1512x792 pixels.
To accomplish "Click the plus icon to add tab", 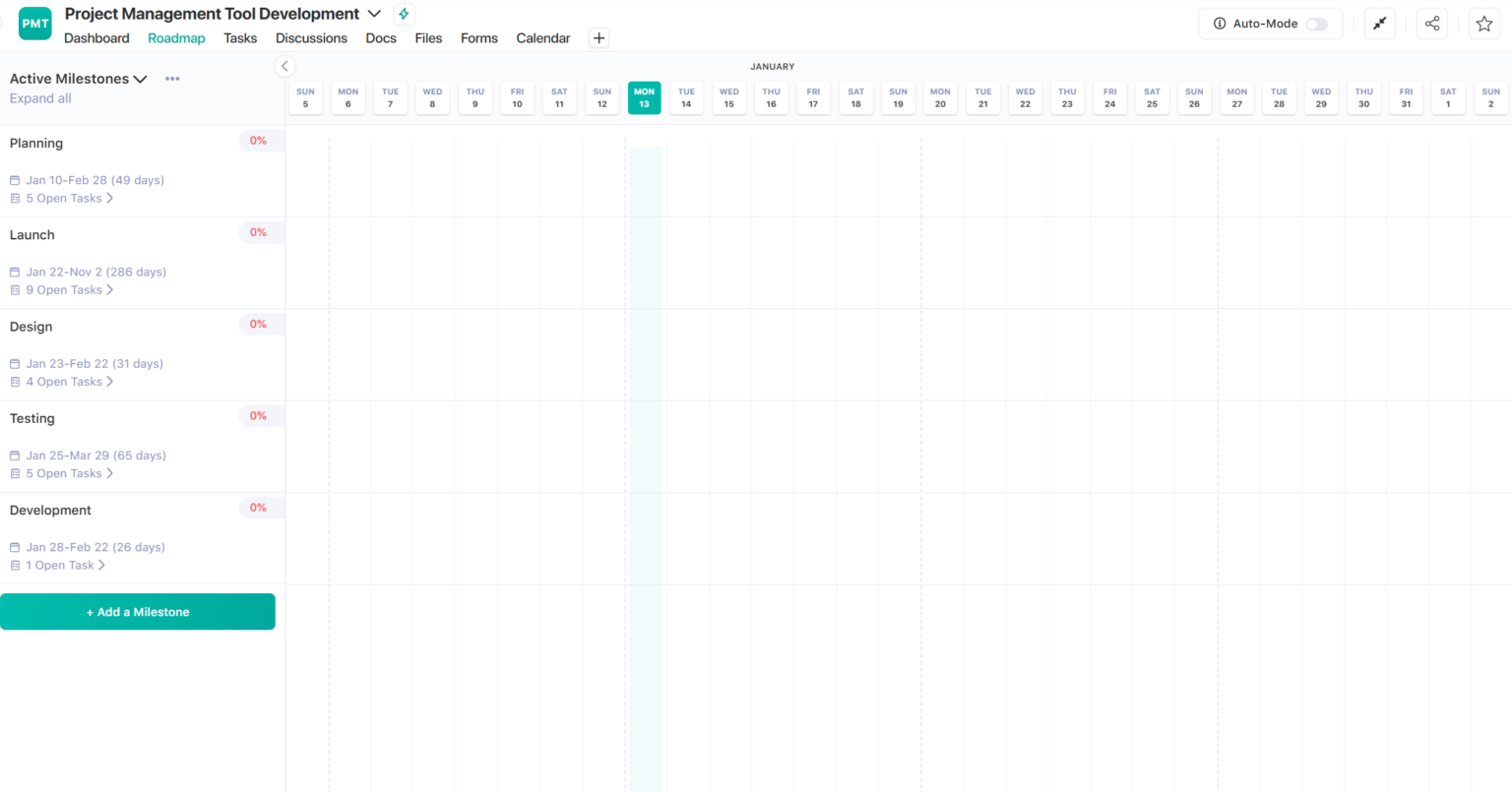I will click(598, 38).
